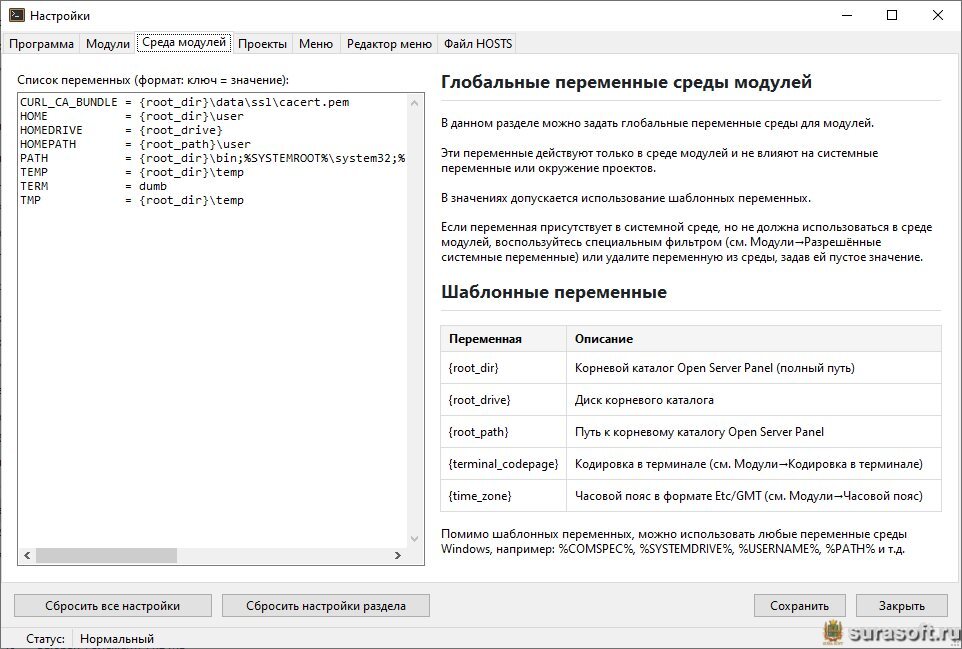Go to the Меню tab
Screen dimensions: 962x649
(x=316, y=44)
